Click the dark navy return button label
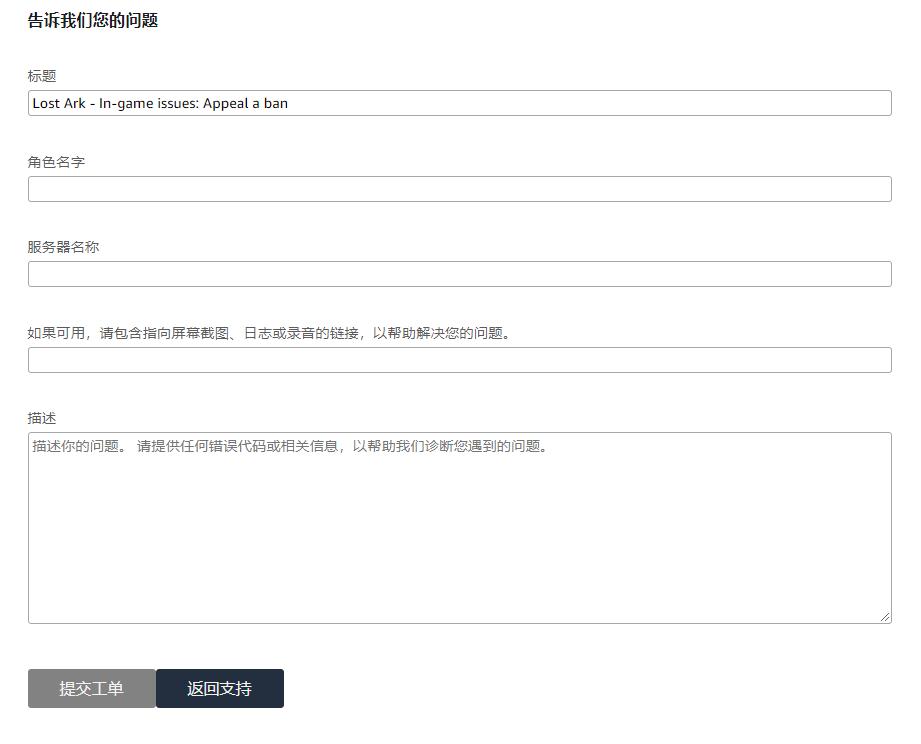This screenshot has width=921, height=744. (x=219, y=688)
